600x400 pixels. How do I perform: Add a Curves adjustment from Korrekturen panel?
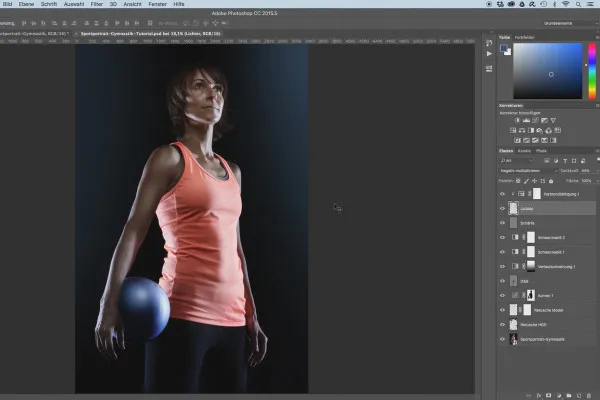pos(535,121)
